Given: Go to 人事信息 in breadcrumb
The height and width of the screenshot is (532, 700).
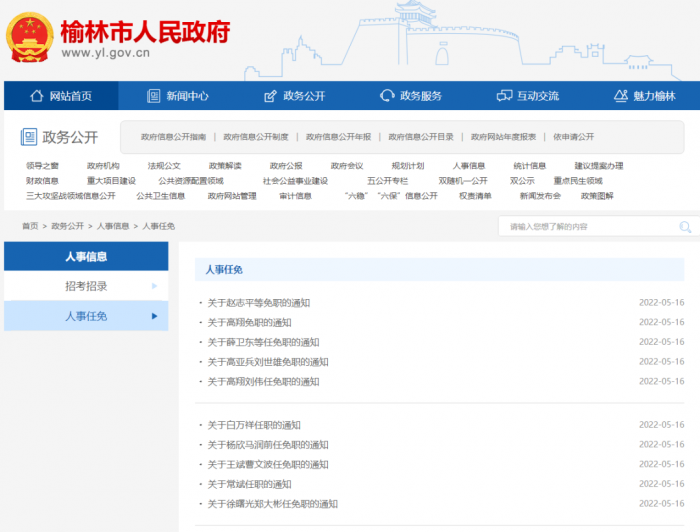Looking at the screenshot, I should pyautogui.click(x=113, y=227).
